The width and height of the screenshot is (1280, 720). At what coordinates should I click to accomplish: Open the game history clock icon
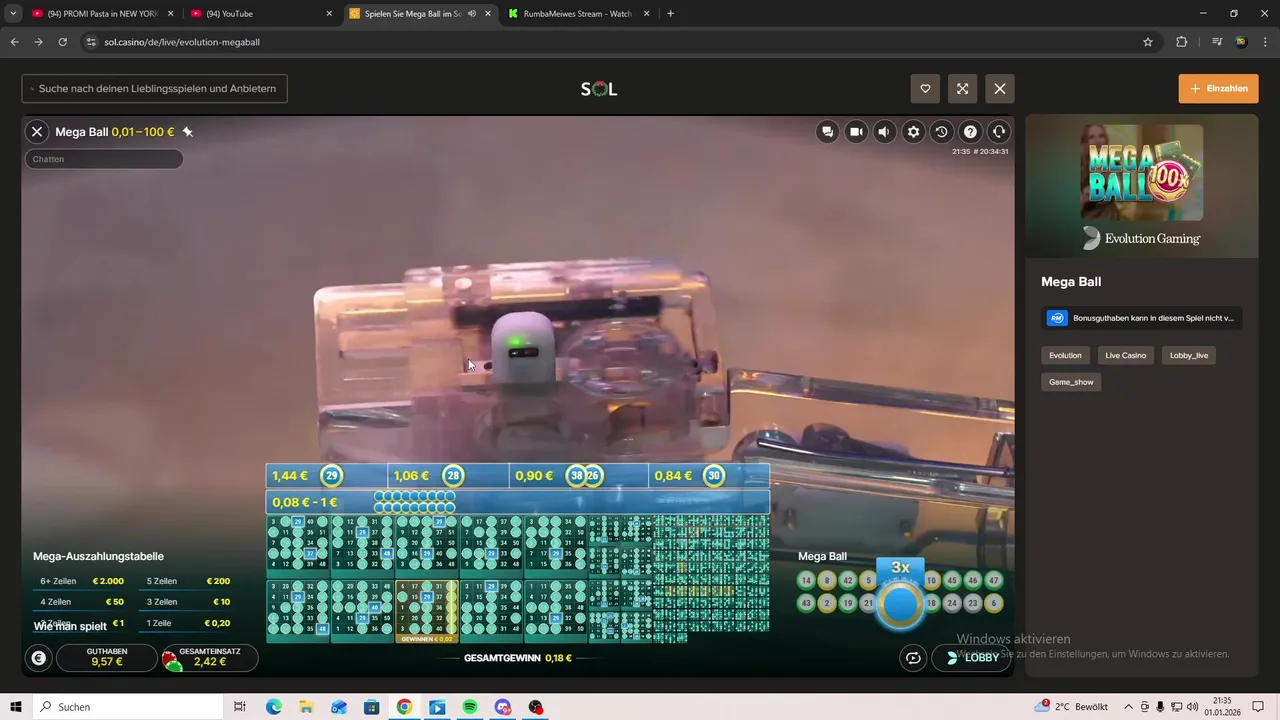coord(941,131)
